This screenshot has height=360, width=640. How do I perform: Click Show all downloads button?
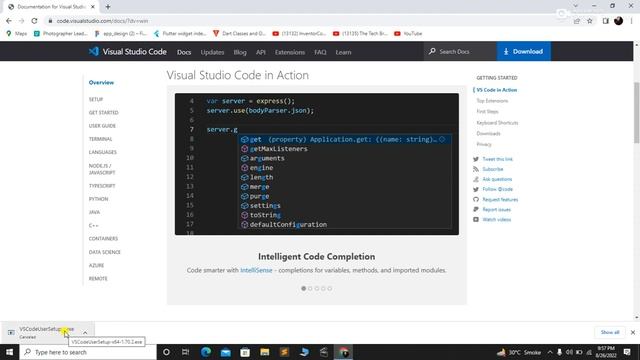pos(610,332)
